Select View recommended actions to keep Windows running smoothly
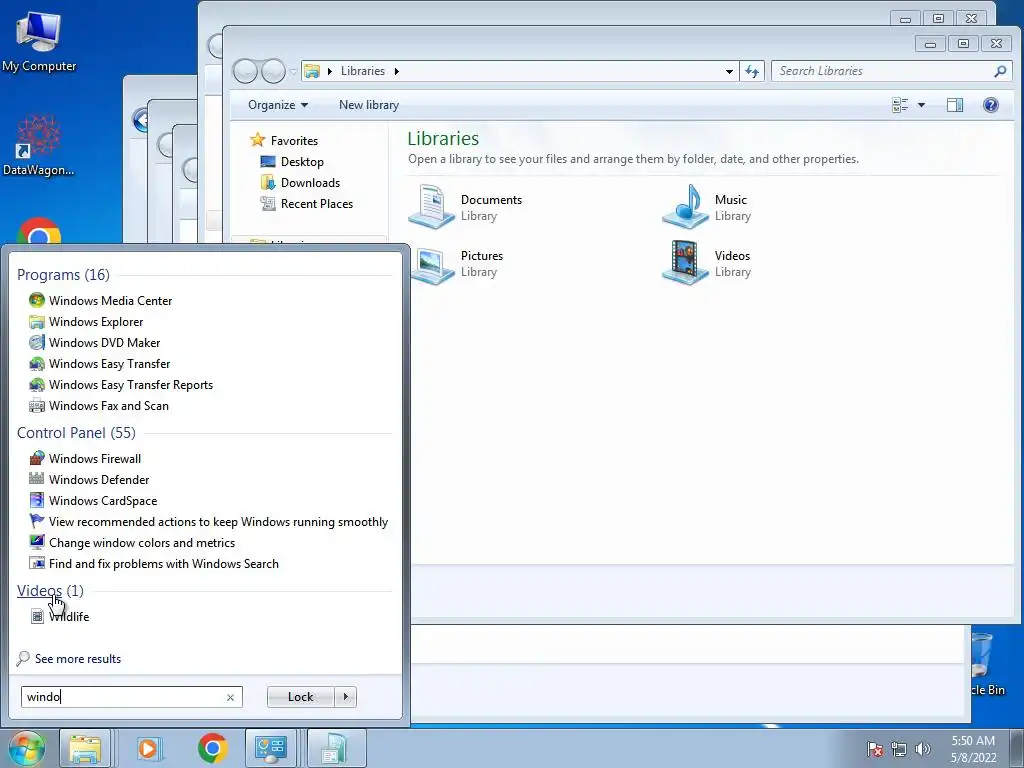 coord(208,521)
